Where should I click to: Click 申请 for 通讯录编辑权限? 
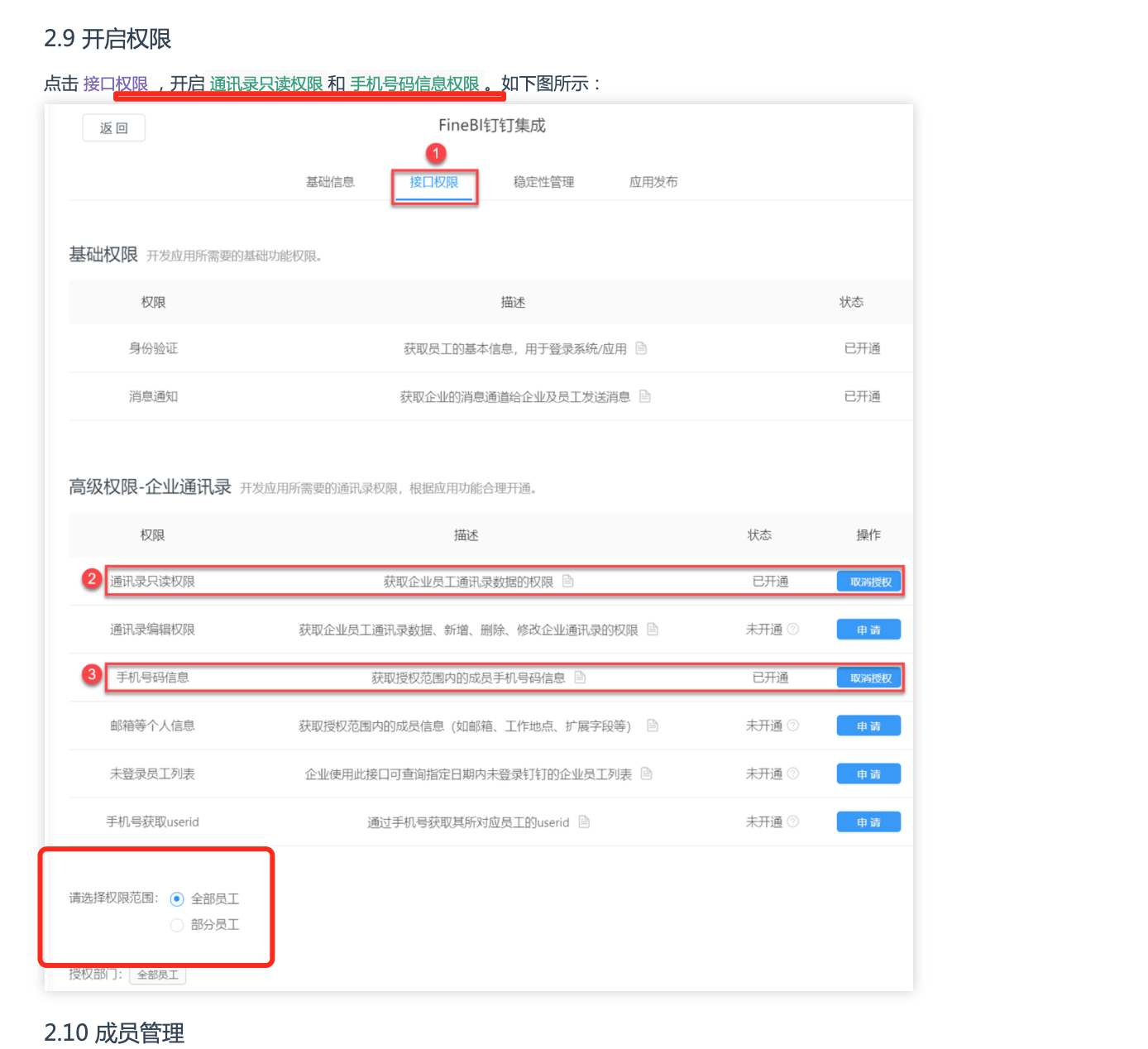point(868,630)
